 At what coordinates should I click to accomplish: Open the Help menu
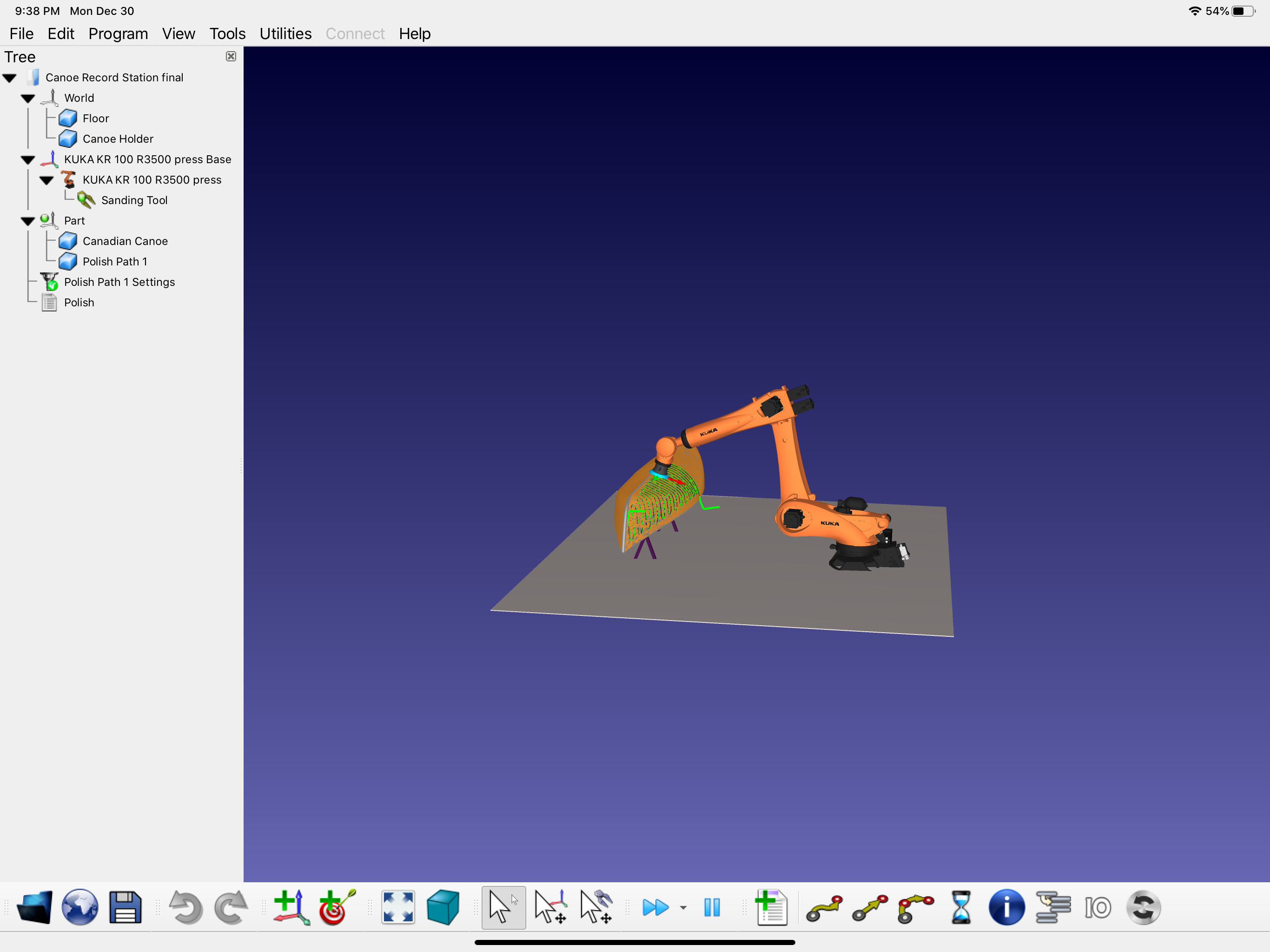[415, 34]
